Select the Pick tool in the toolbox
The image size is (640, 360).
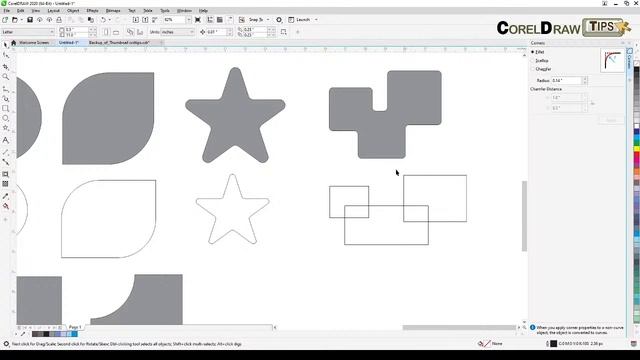click(x=6, y=44)
